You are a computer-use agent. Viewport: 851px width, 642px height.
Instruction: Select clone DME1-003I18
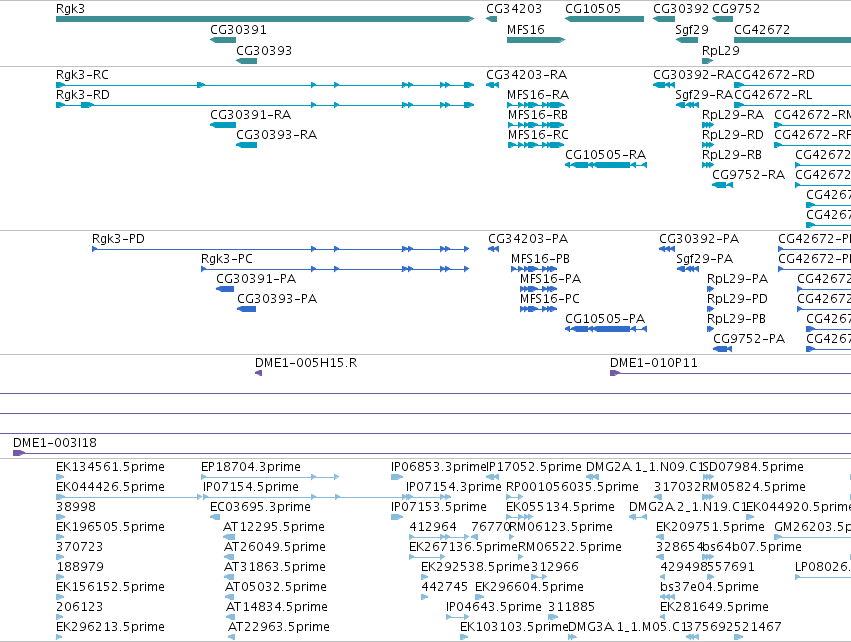(432, 453)
